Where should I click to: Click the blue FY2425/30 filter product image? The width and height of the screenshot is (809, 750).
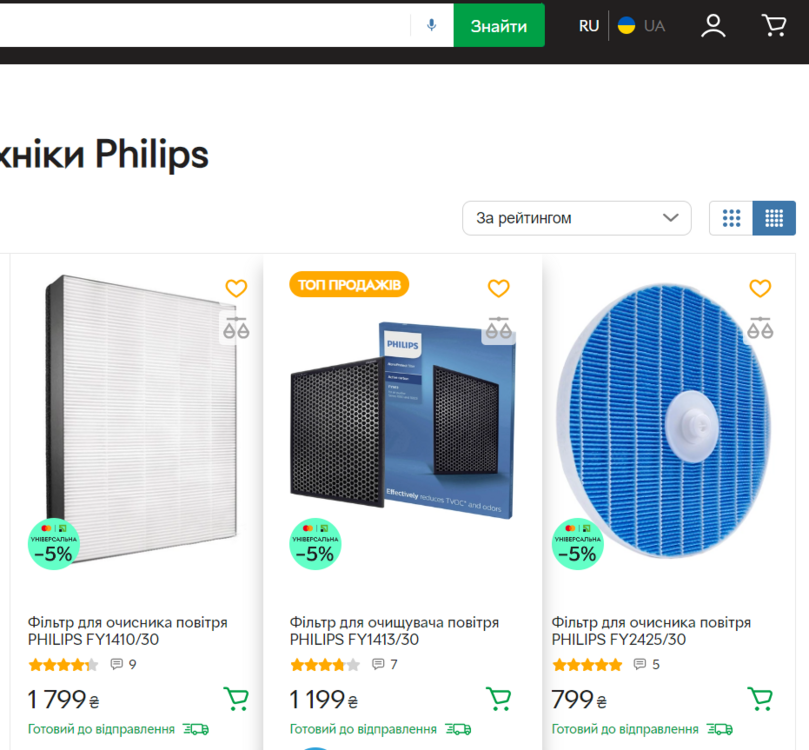[664, 418]
